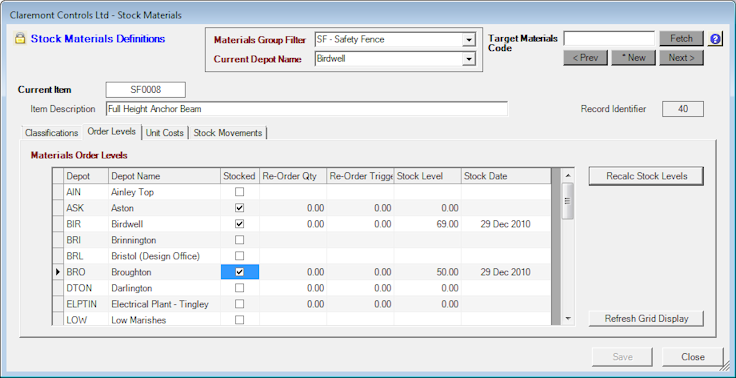Click the padlock icon beside Stock Materials Definitions
This screenshot has width=736, height=378.
tap(20, 39)
